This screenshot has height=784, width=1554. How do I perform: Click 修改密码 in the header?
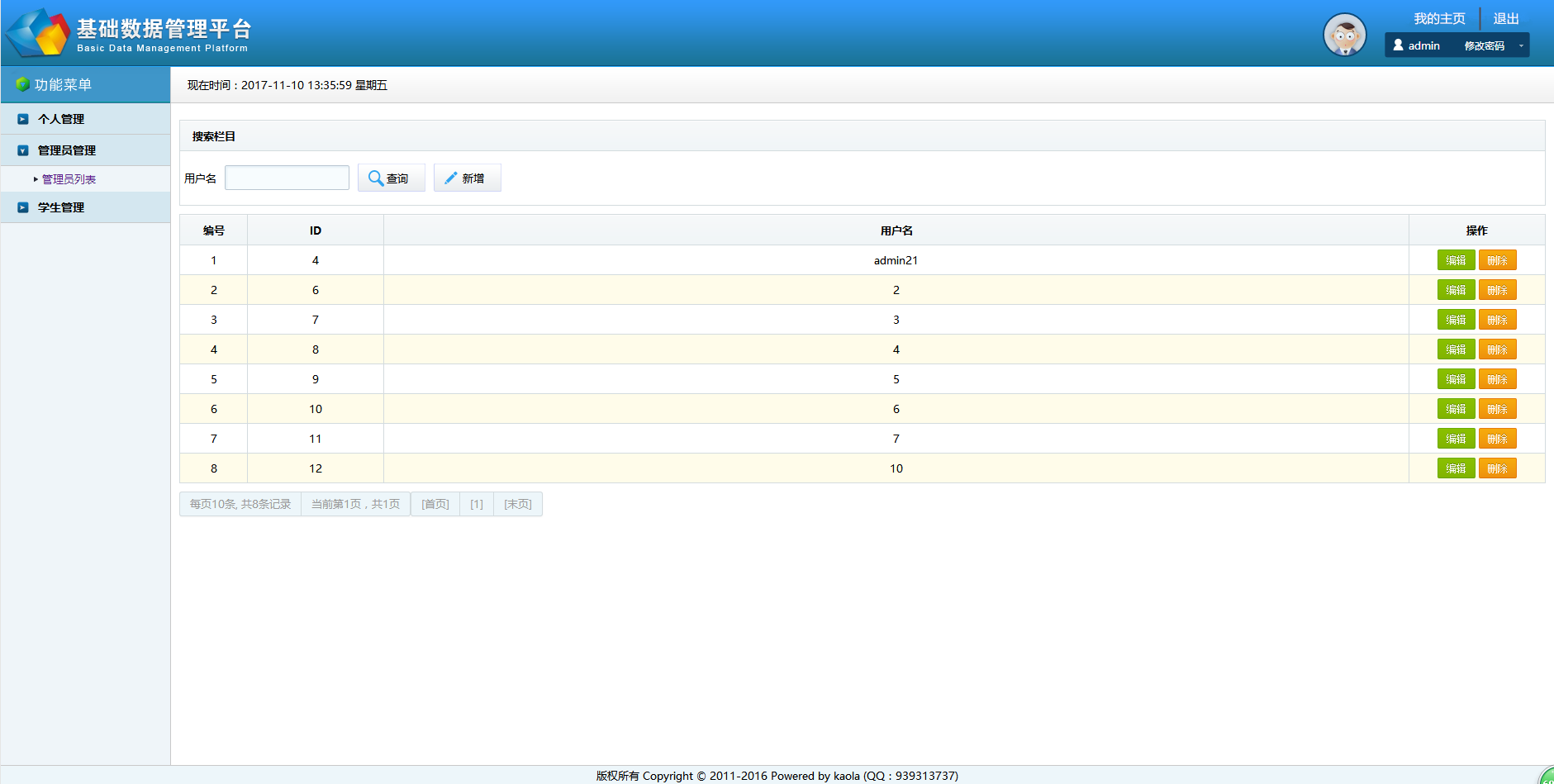coord(1484,46)
